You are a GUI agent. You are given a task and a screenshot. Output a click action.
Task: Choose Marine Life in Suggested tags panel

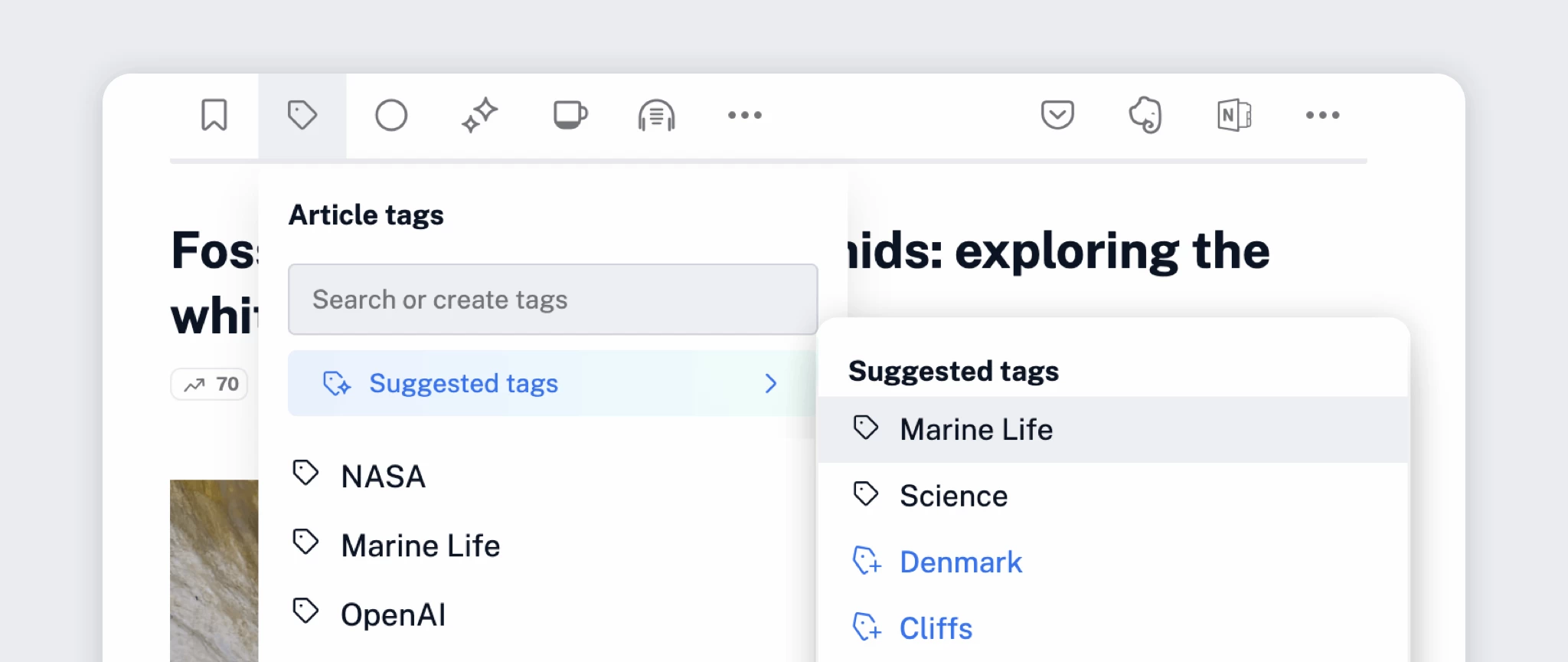click(x=976, y=430)
